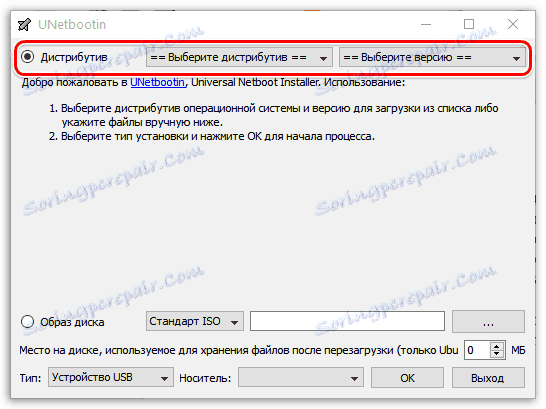Click the Выход button
546x409 pixels.
[x=488, y=377]
